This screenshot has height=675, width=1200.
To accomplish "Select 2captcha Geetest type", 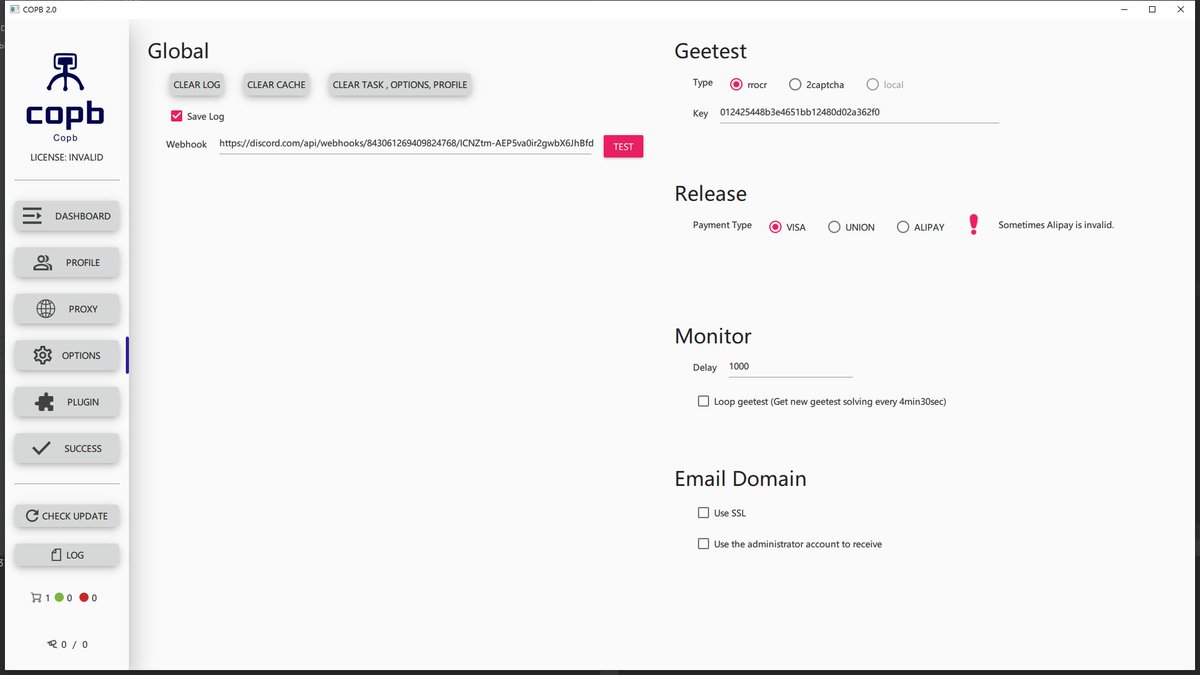I will tap(795, 85).
